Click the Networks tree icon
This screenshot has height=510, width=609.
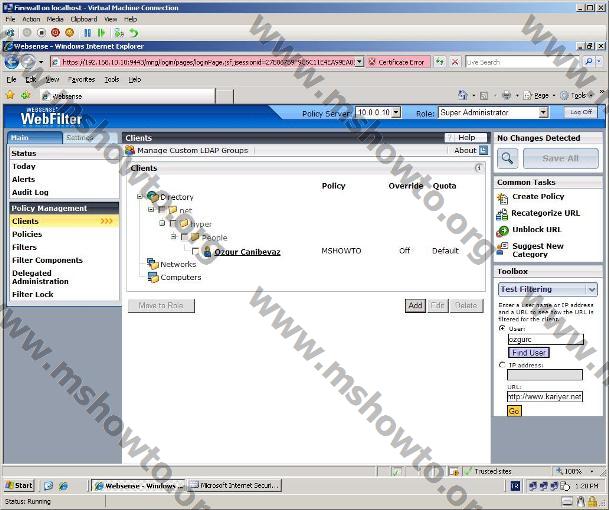tap(153, 264)
